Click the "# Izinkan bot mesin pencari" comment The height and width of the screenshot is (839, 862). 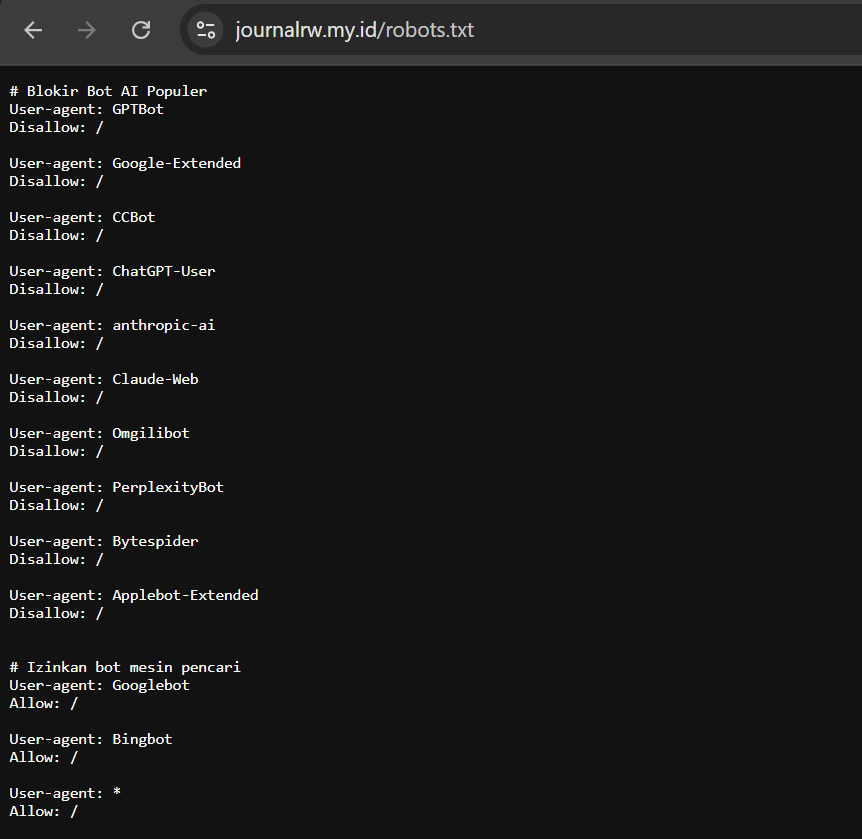point(125,667)
